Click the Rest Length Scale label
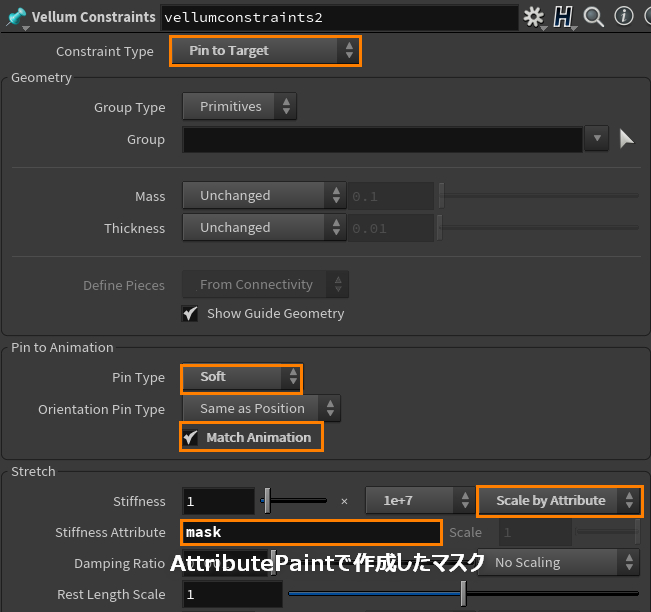The height and width of the screenshot is (612, 651). pyautogui.click(x=111, y=595)
